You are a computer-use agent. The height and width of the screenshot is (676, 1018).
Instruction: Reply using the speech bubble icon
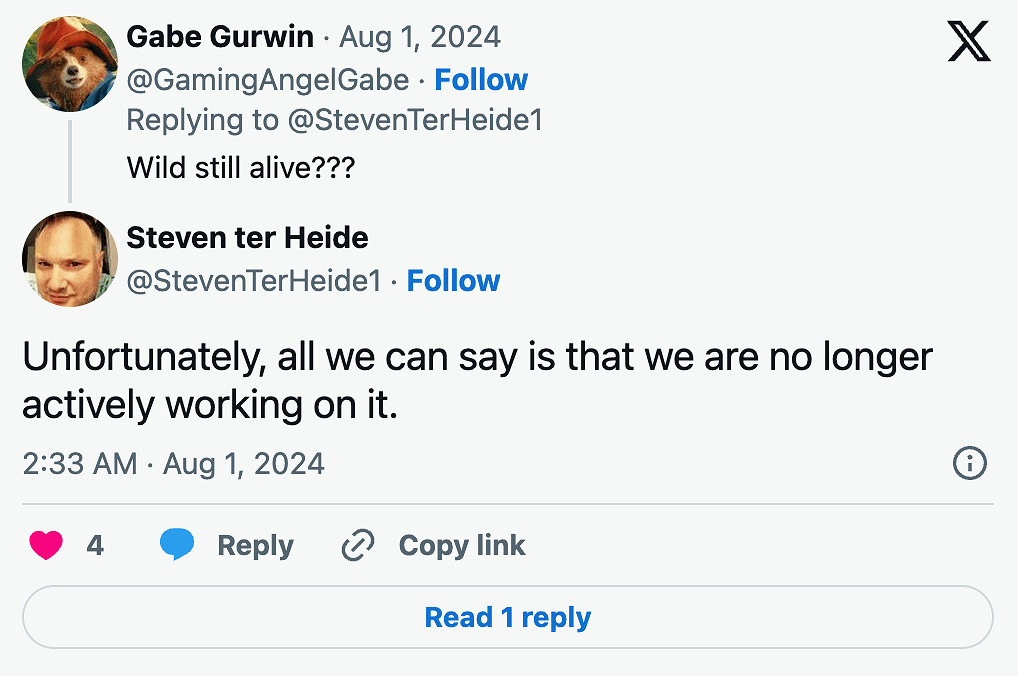(x=177, y=545)
